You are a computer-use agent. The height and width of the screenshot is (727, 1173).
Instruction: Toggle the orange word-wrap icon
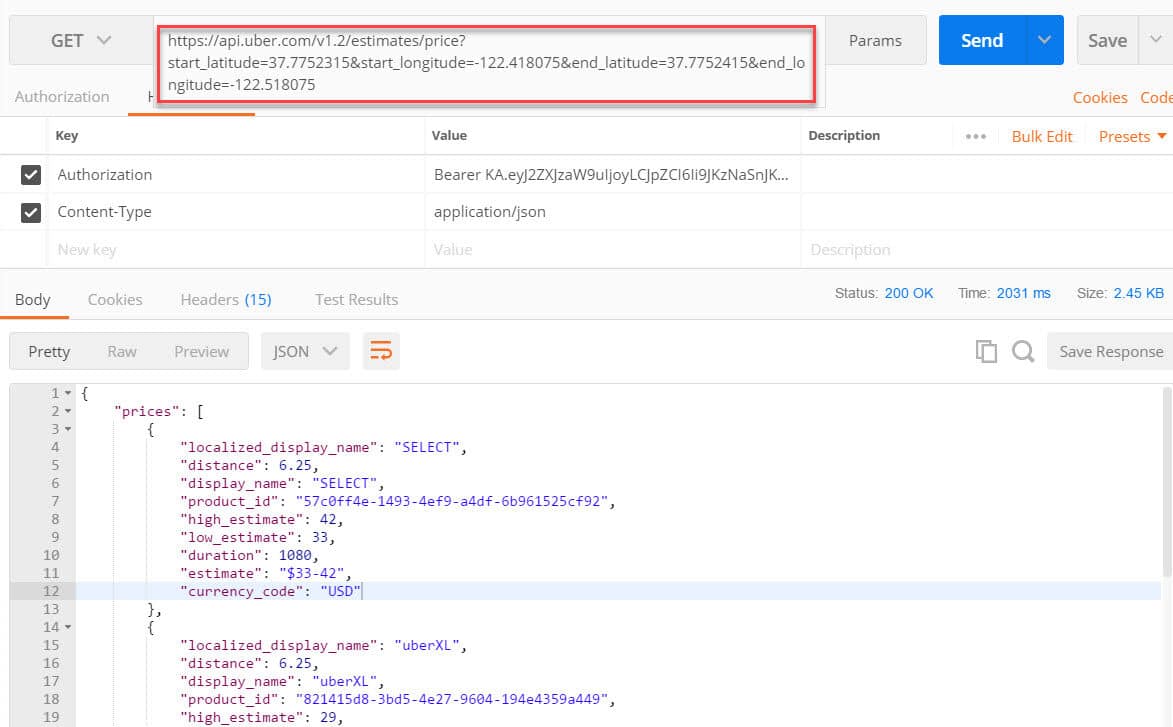coord(381,351)
